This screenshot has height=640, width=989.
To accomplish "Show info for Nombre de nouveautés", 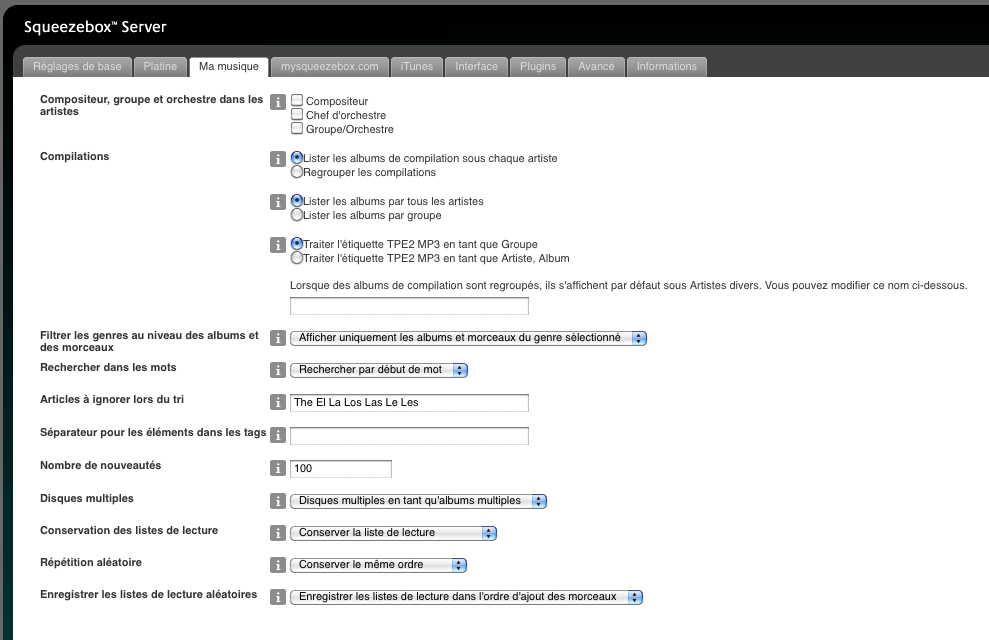I will tap(278, 468).
